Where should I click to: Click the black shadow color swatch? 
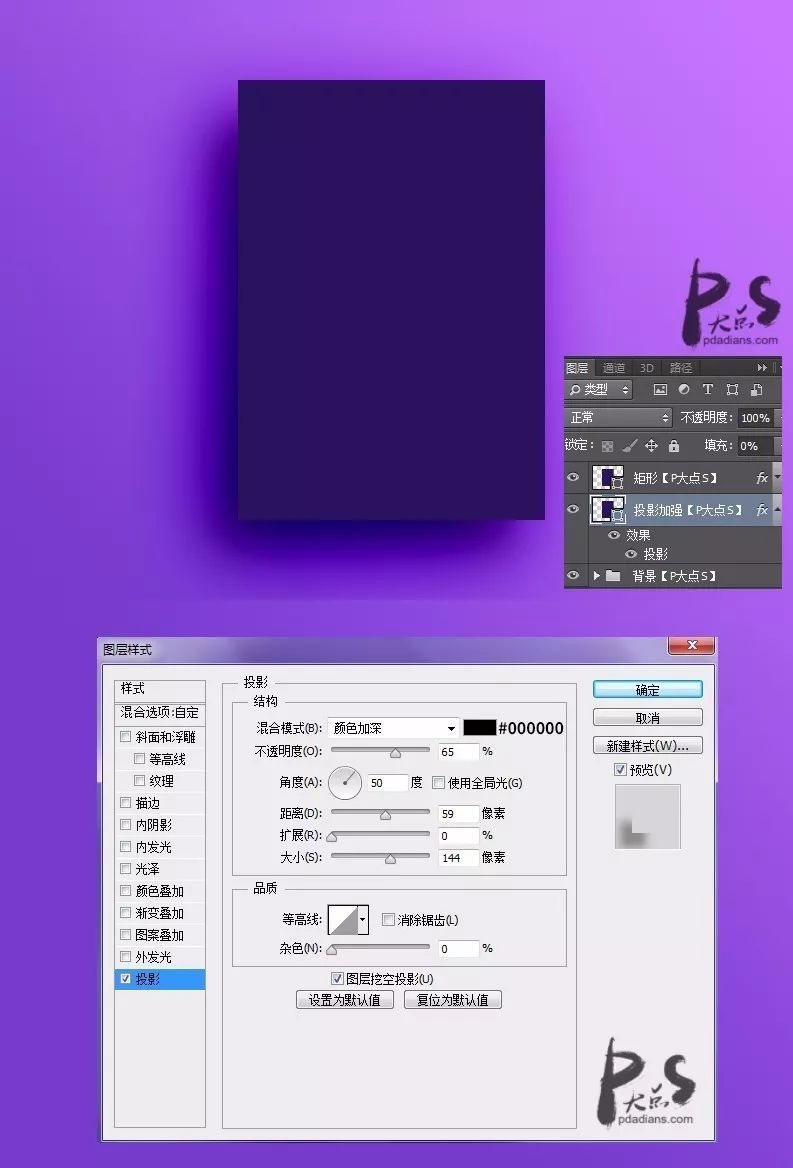tap(479, 728)
